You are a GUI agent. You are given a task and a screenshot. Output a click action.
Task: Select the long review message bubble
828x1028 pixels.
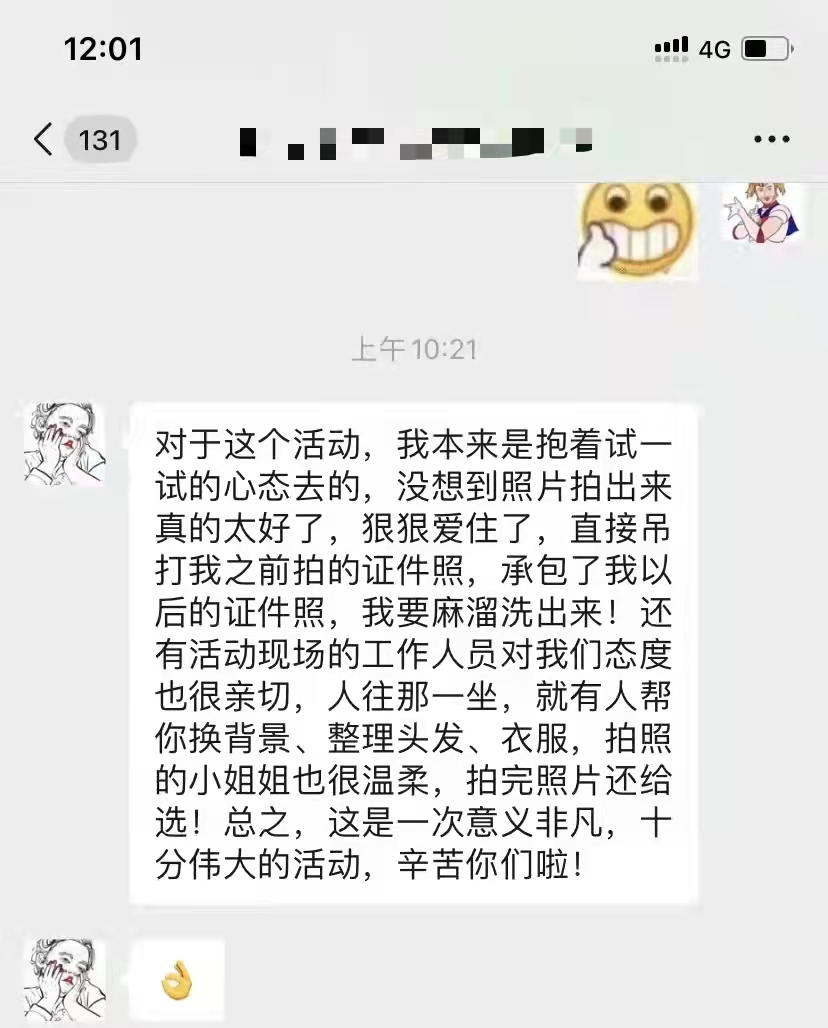click(414, 653)
